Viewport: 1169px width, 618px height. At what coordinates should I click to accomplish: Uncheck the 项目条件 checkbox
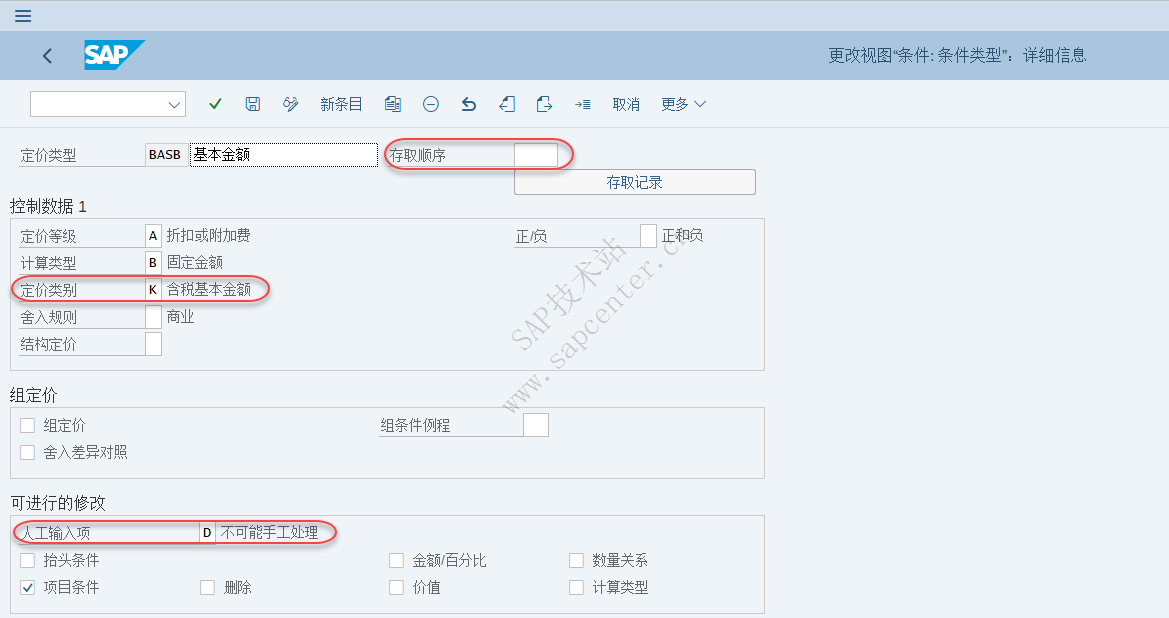[27, 587]
